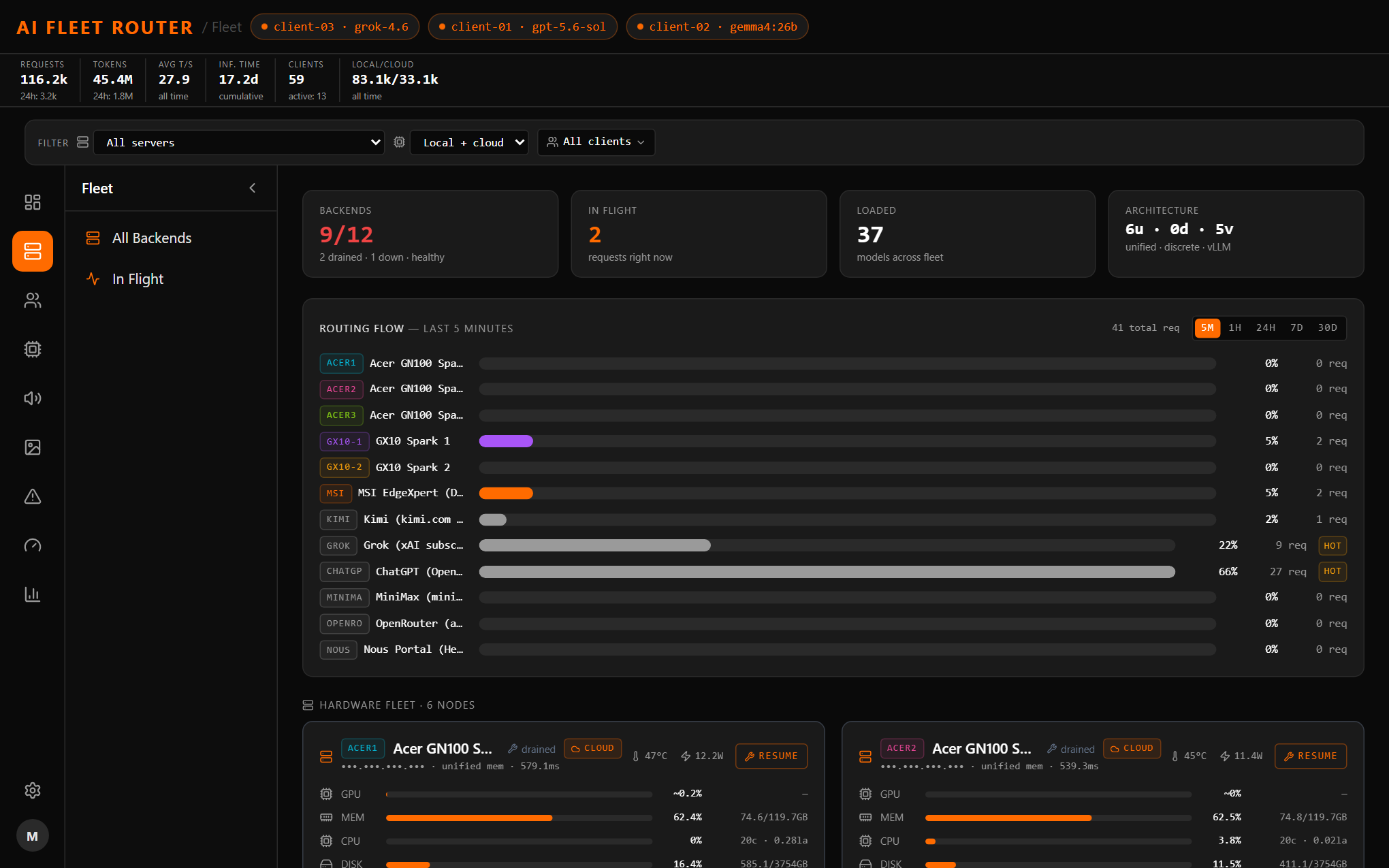The width and height of the screenshot is (1389, 868).
Task: Click the Requests 116.2k stat
Action: [x=44, y=80]
